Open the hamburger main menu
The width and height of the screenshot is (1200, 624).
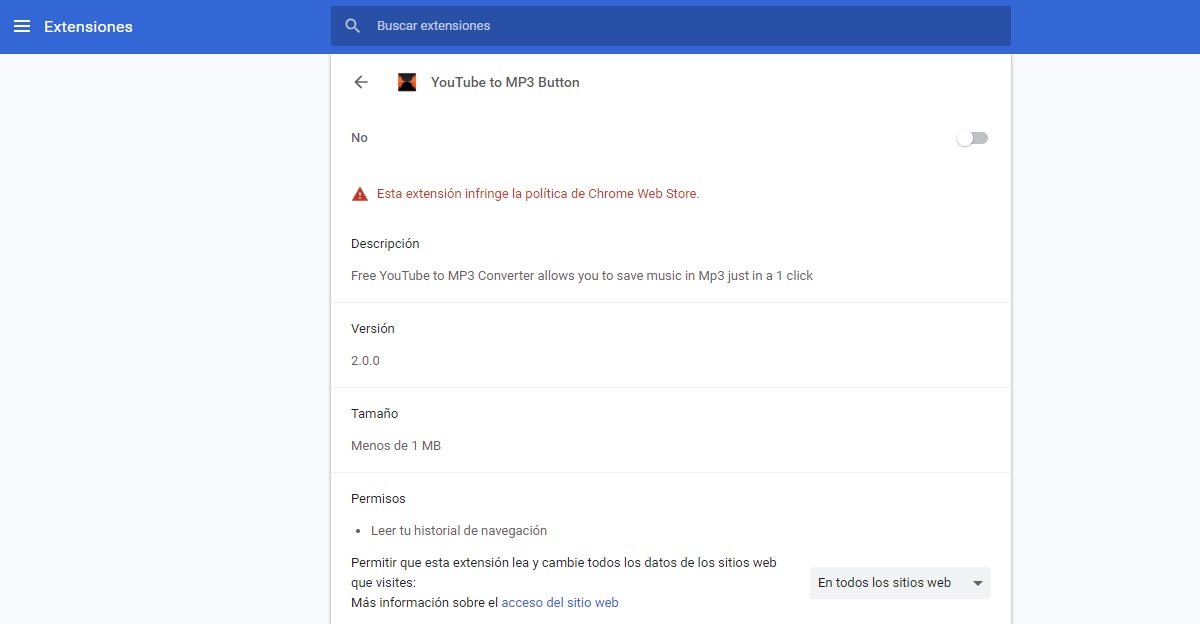pos(22,27)
